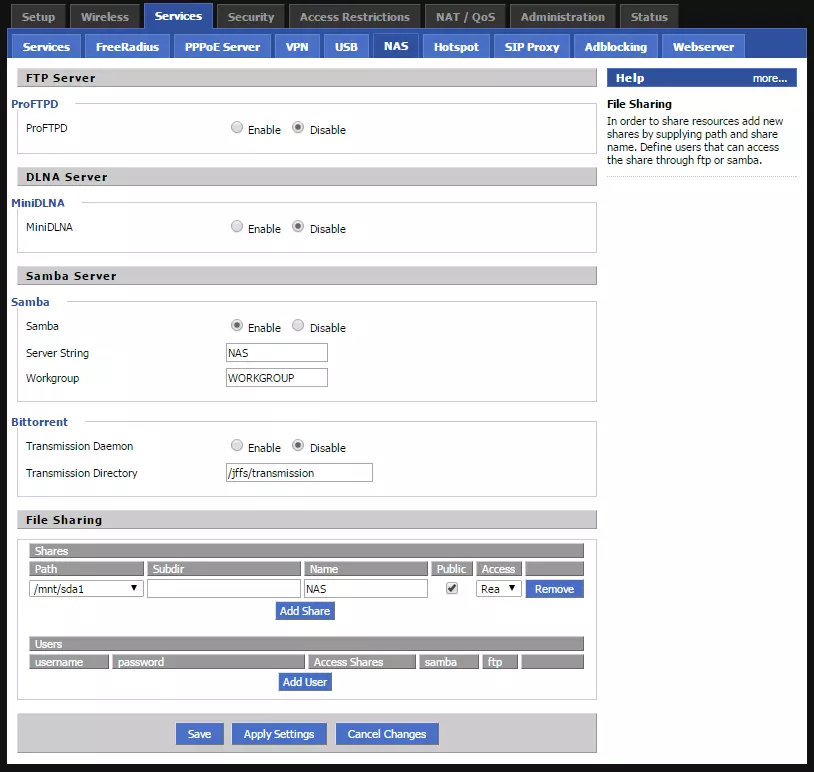814x772 pixels.
Task: Enable the MiniDLNA server
Action: 237,226
